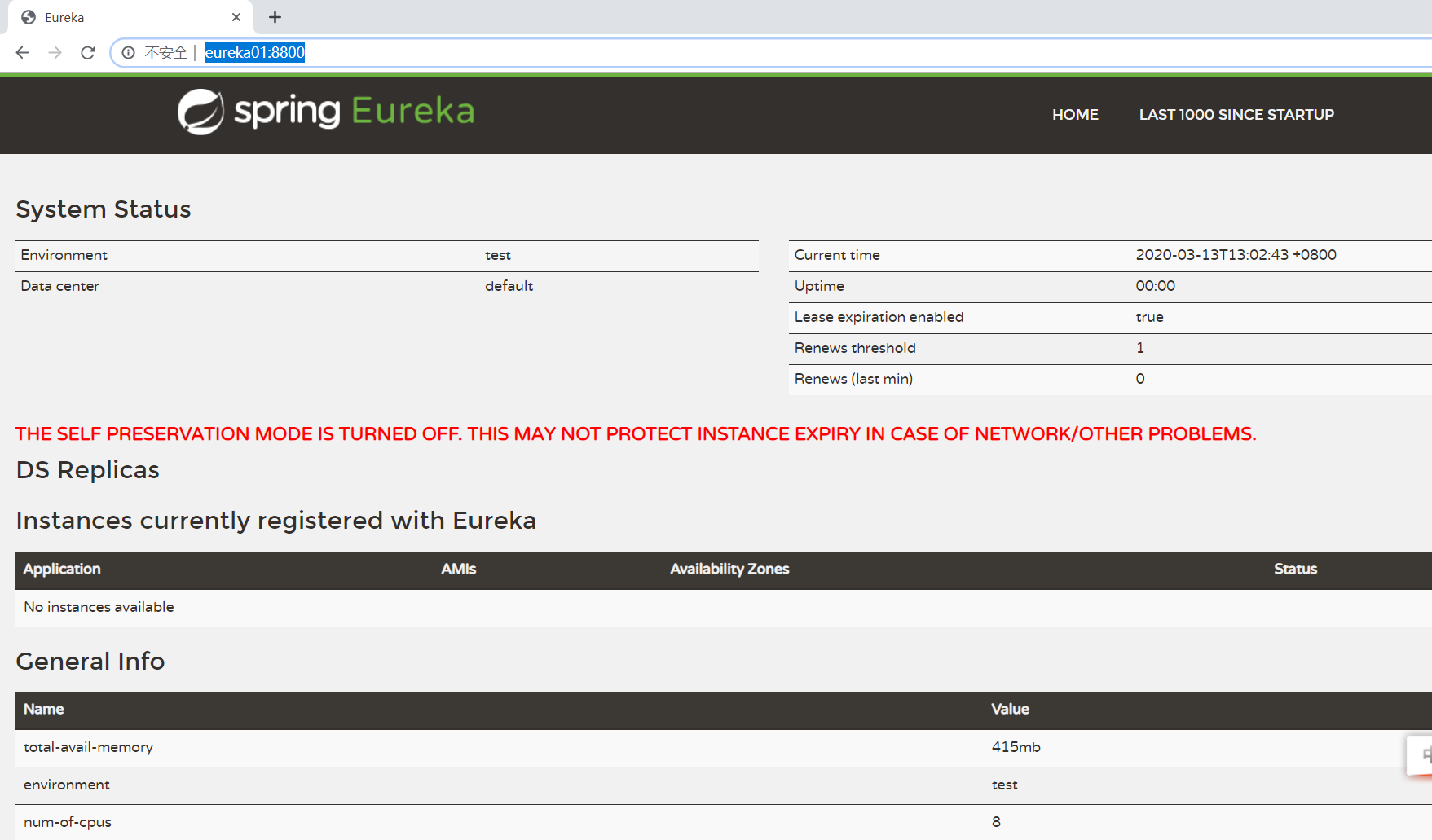Image resolution: width=1432 pixels, height=840 pixels.
Task: Click the Environment row label
Action: 64,255
